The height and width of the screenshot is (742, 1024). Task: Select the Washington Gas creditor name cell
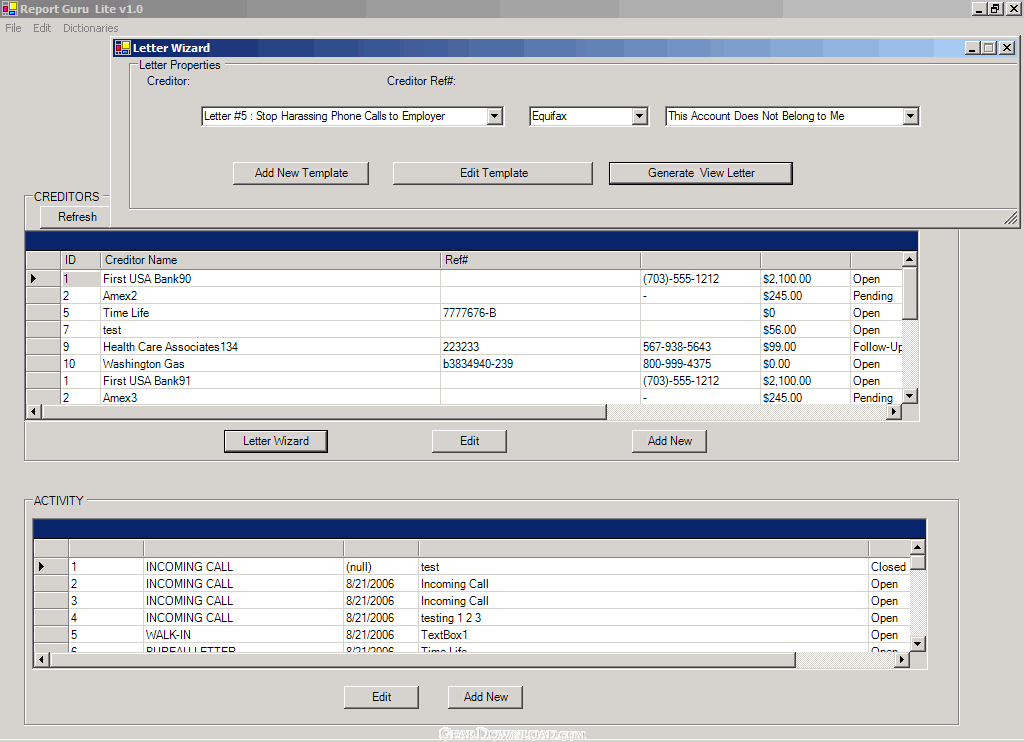coord(143,364)
